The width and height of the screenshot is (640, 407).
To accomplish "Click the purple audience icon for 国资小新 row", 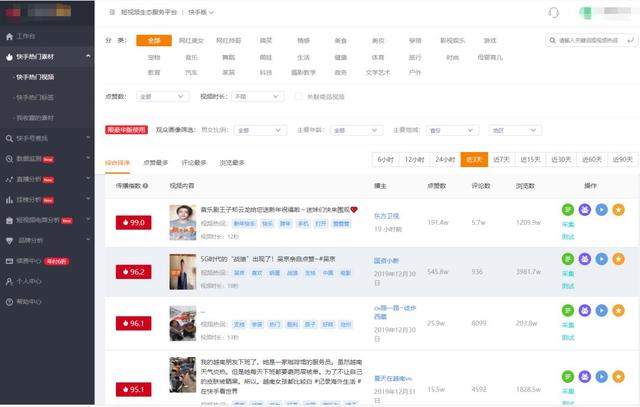I will (x=584, y=258).
